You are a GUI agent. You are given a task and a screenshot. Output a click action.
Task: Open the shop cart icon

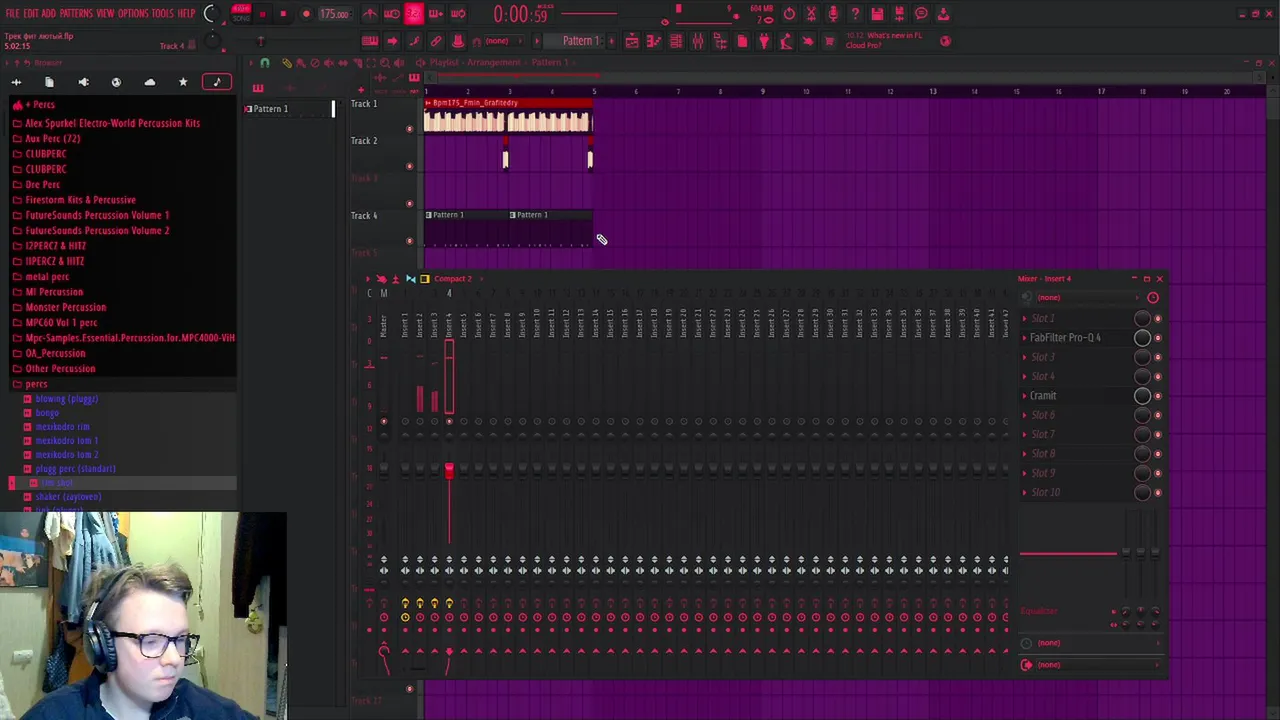[829, 41]
